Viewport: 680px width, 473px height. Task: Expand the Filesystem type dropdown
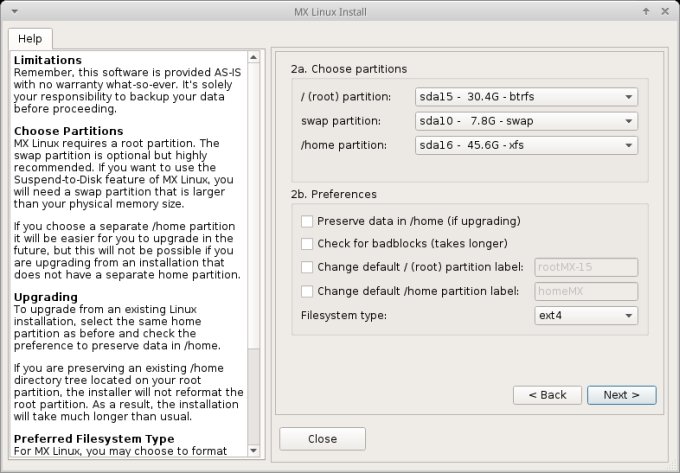(x=586, y=315)
